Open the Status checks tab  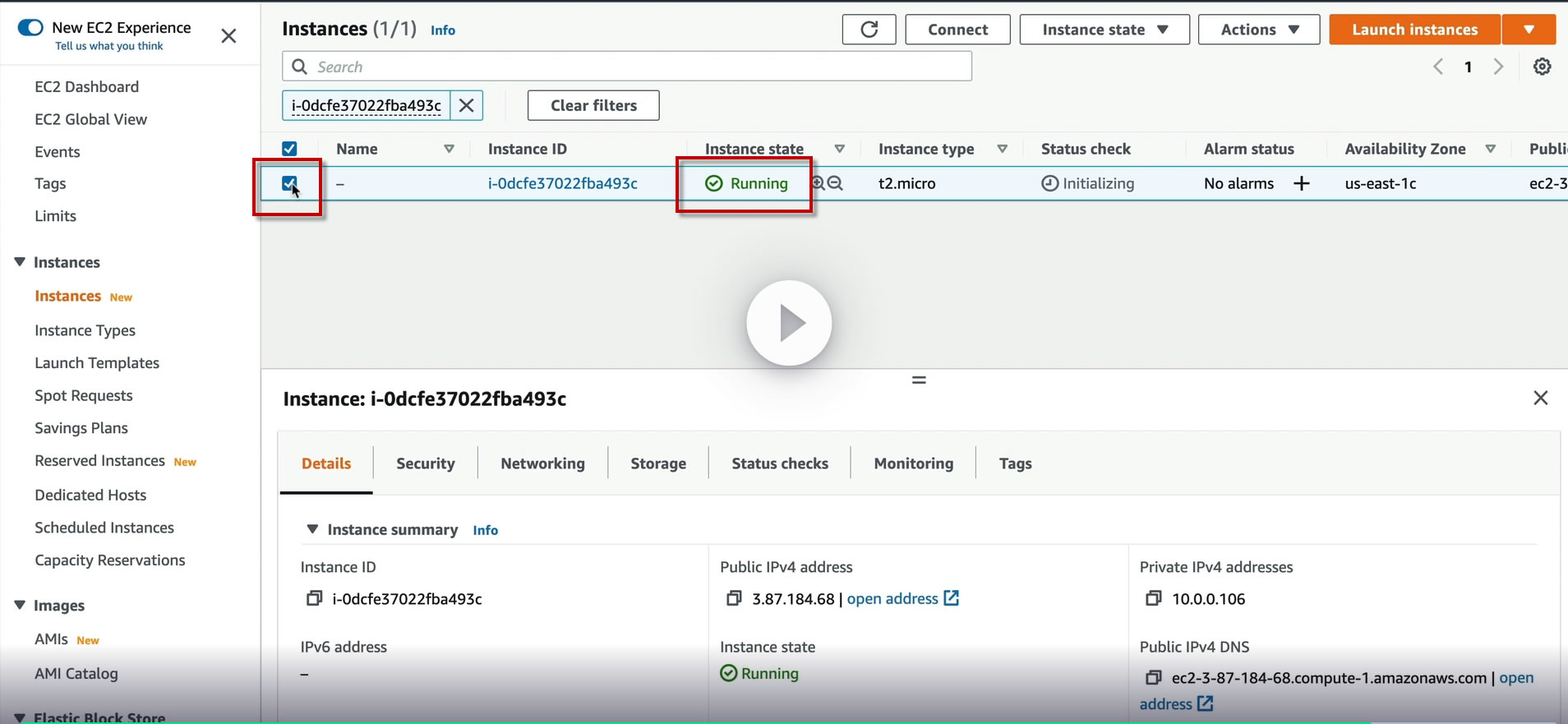tap(779, 463)
